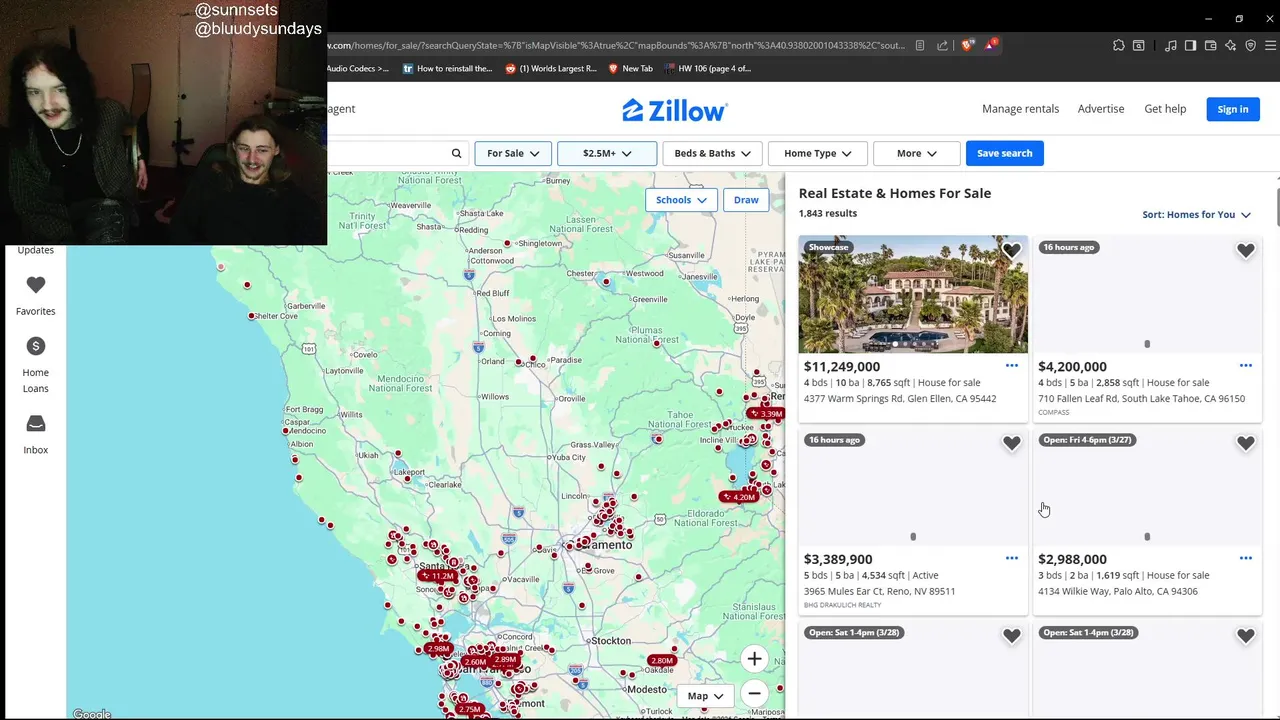Viewport: 1280px width, 720px height.
Task: Open the Map type dropdown on the map
Action: click(x=705, y=696)
